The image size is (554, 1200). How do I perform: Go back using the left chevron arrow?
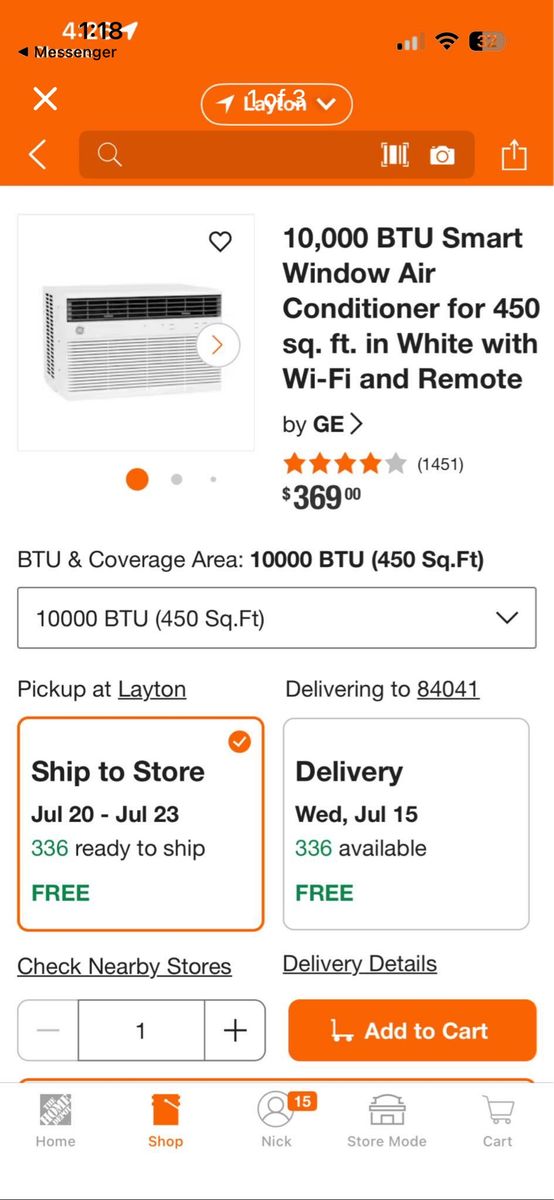(x=38, y=155)
